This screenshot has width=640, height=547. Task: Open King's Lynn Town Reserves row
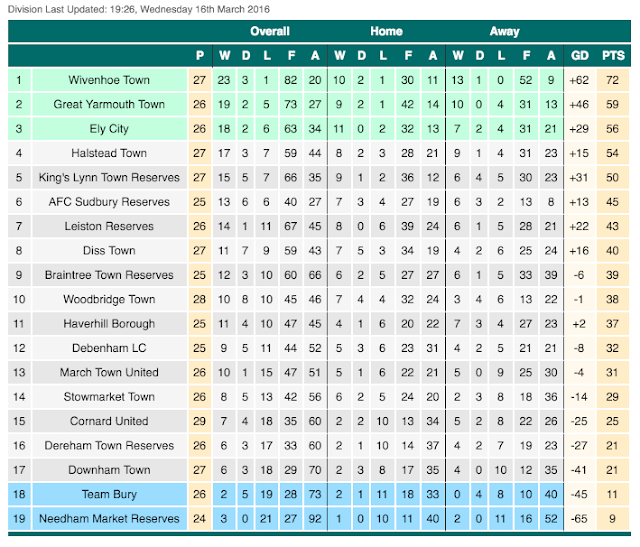pyautogui.click(x=109, y=178)
